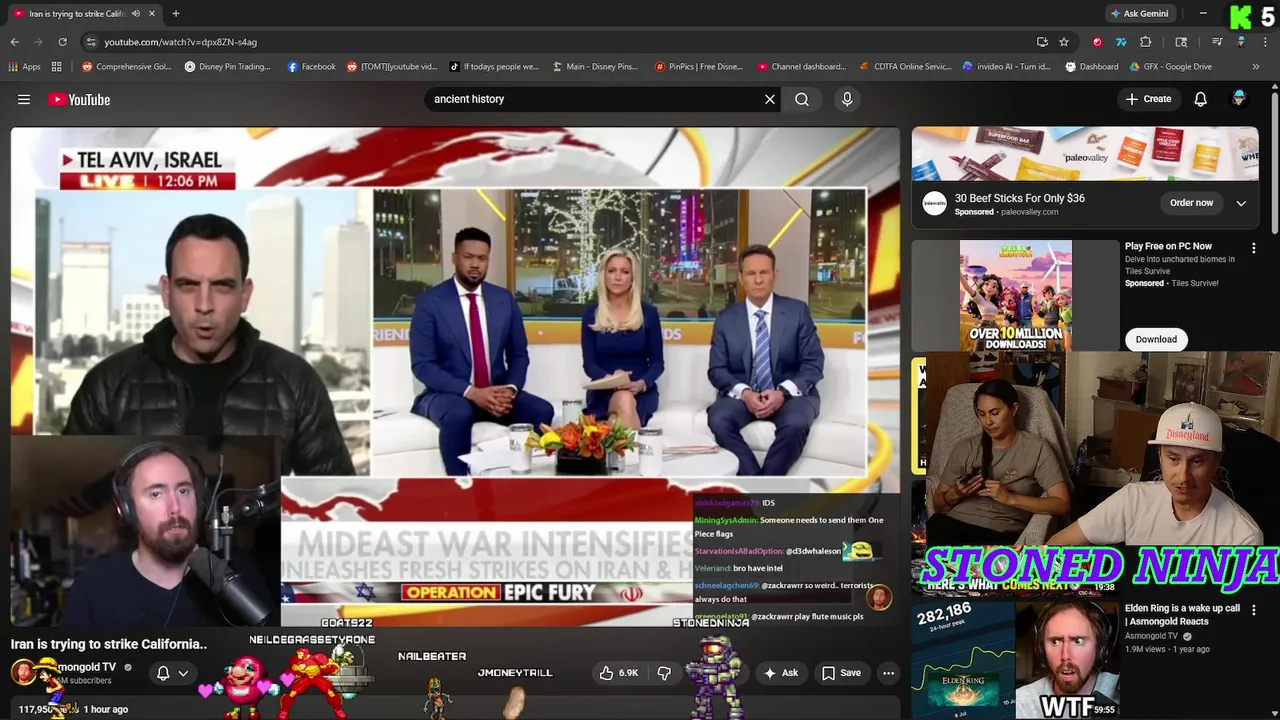Open the GFX - Google Drive bookmark
The width and height of the screenshot is (1280, 720).
1172,67
